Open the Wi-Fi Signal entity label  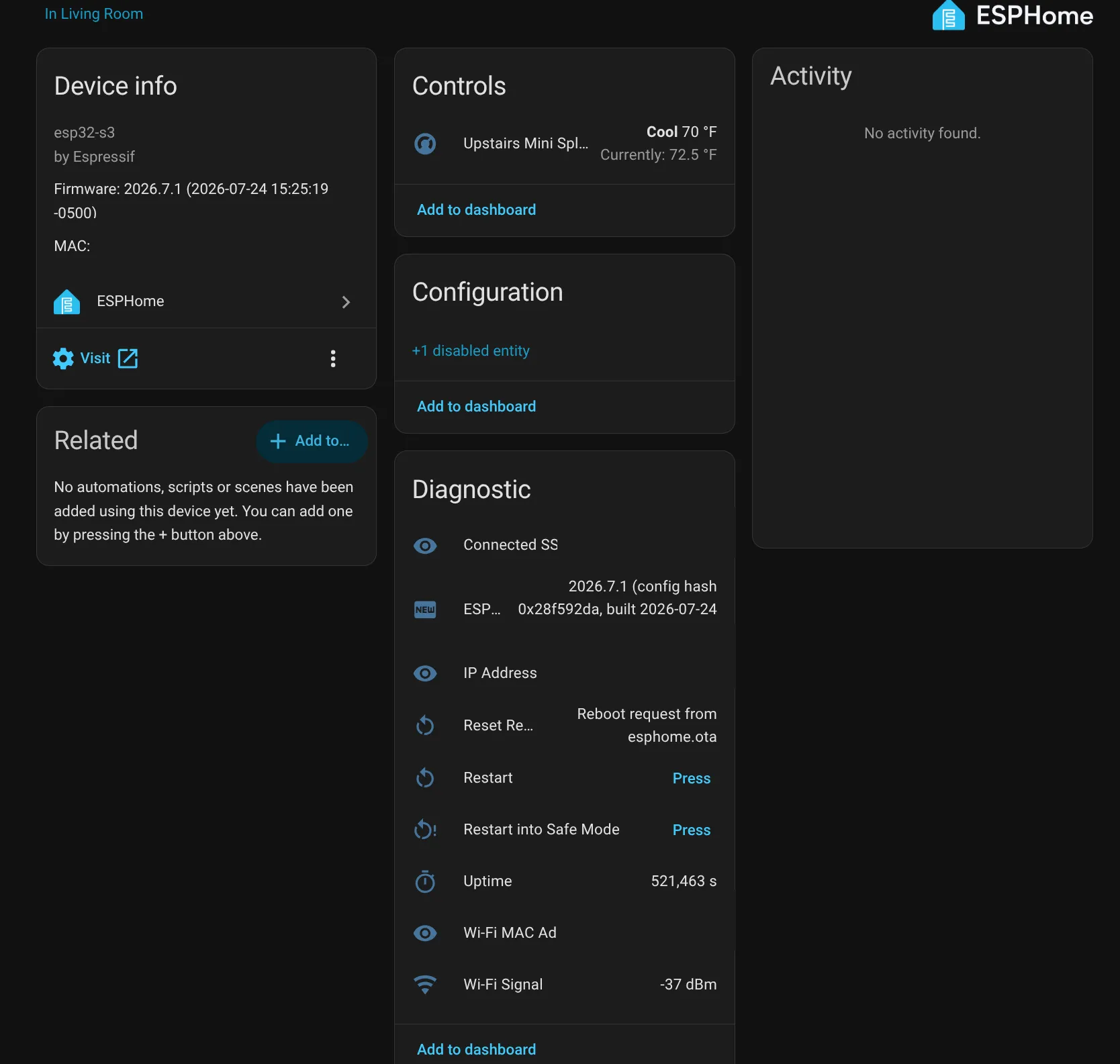coord(503,985)
